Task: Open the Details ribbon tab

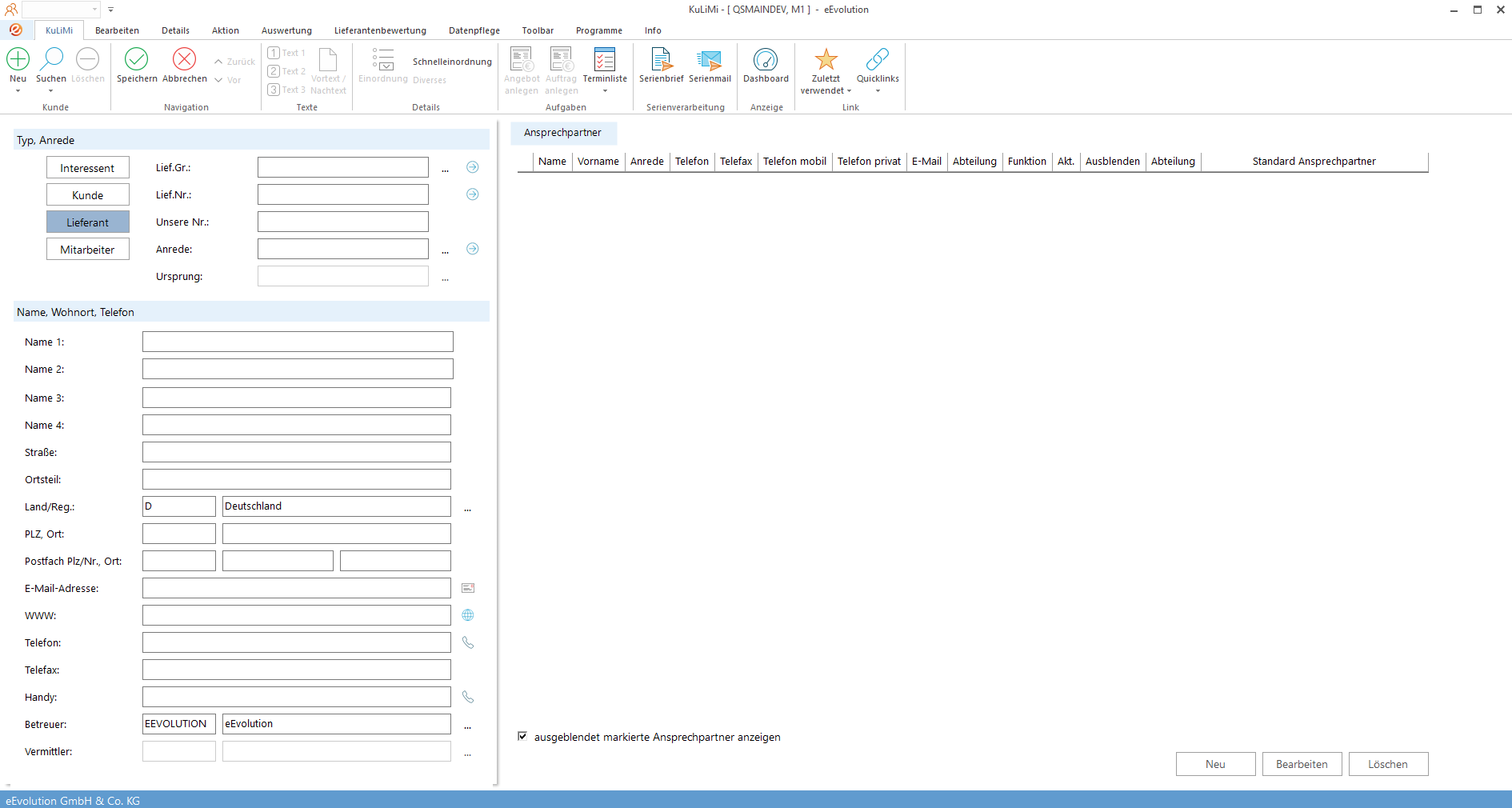Action: [175, 30]
